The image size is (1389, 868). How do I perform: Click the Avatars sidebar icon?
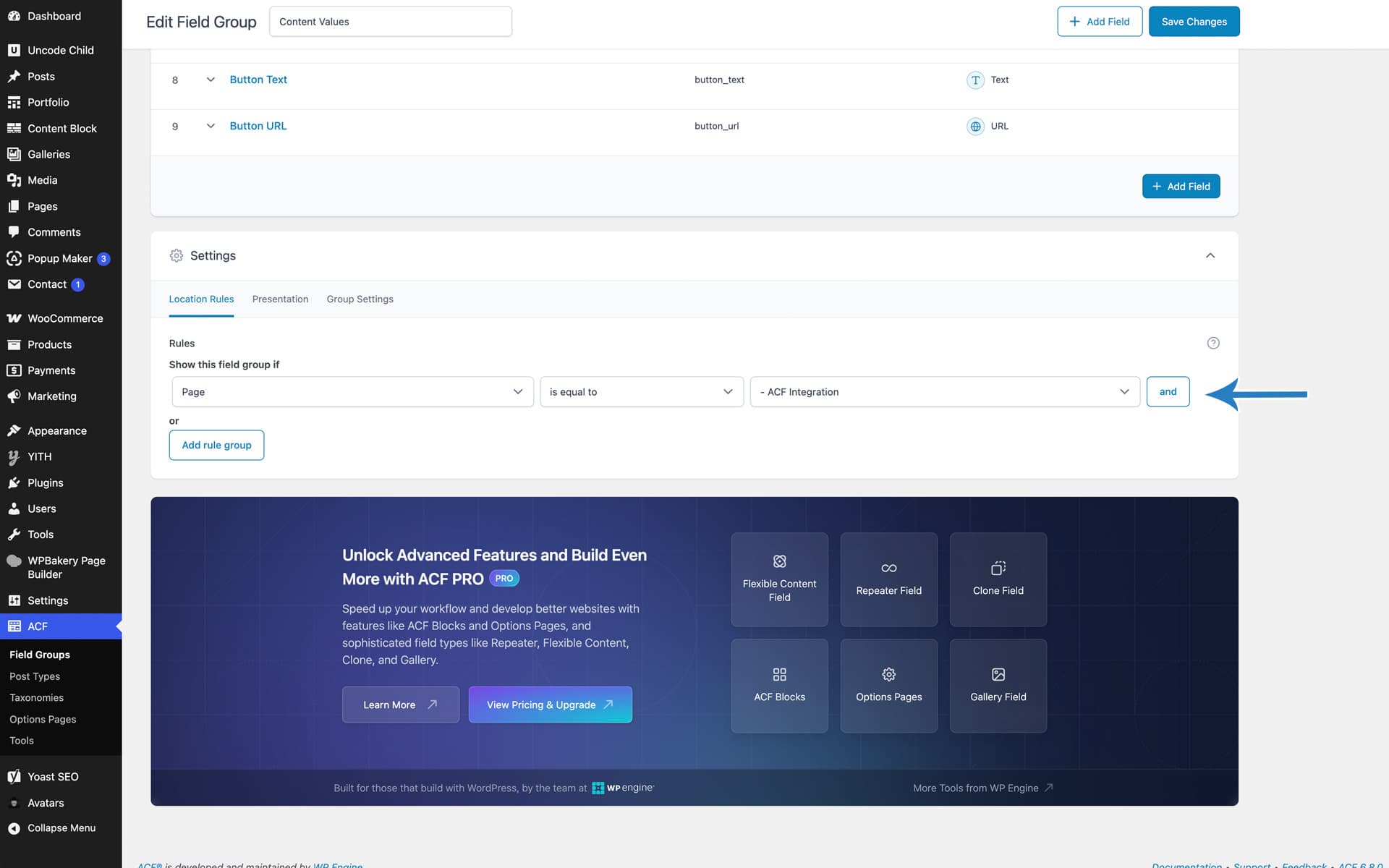pos(14,803)
